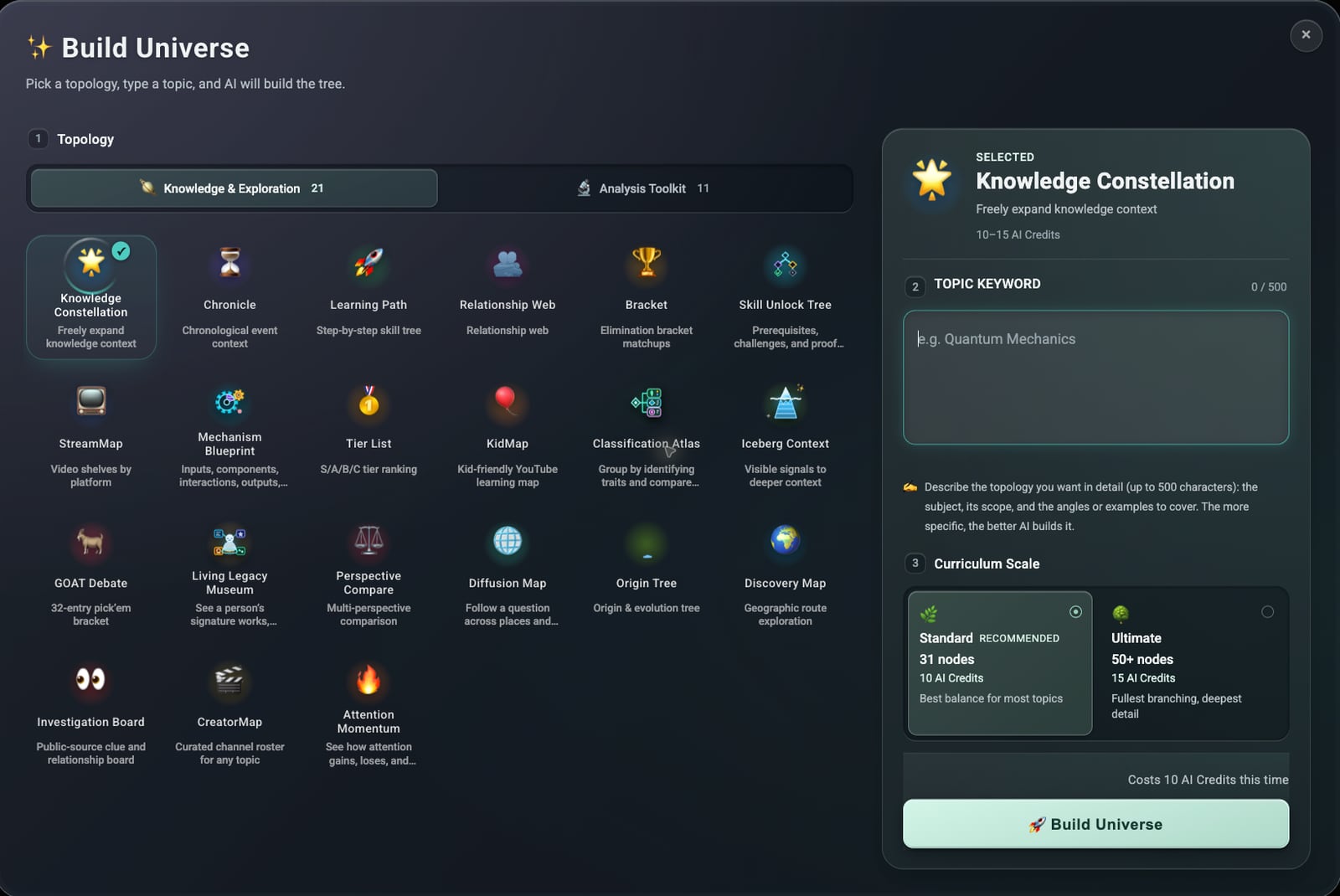Image resolution: width=1340 pixels, height=896 pixels.
Task: Select the Bracket trophy icon
Action: point(647,263)
